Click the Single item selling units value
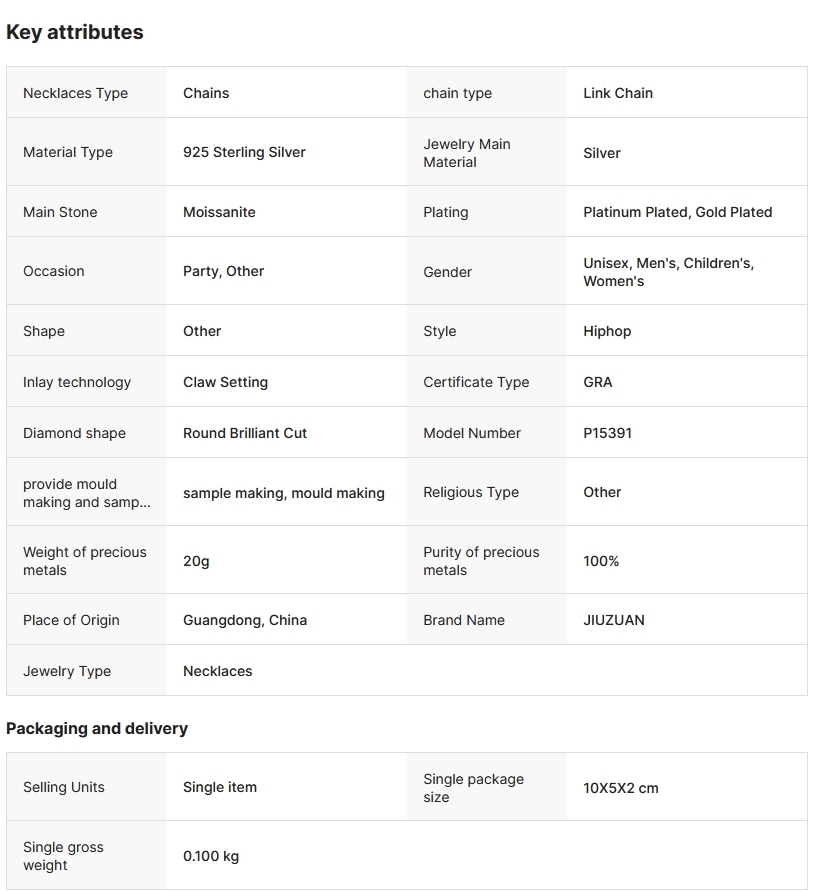The image size is (814, 891). click(x=220, y=787)
